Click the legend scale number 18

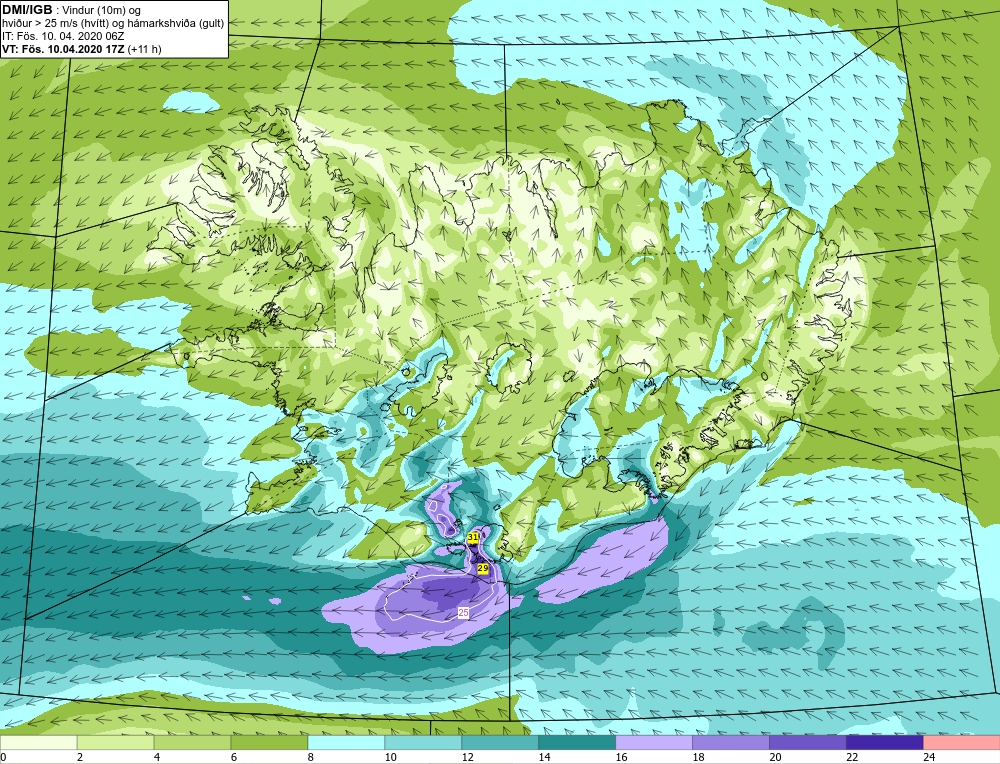pos(698,757)
